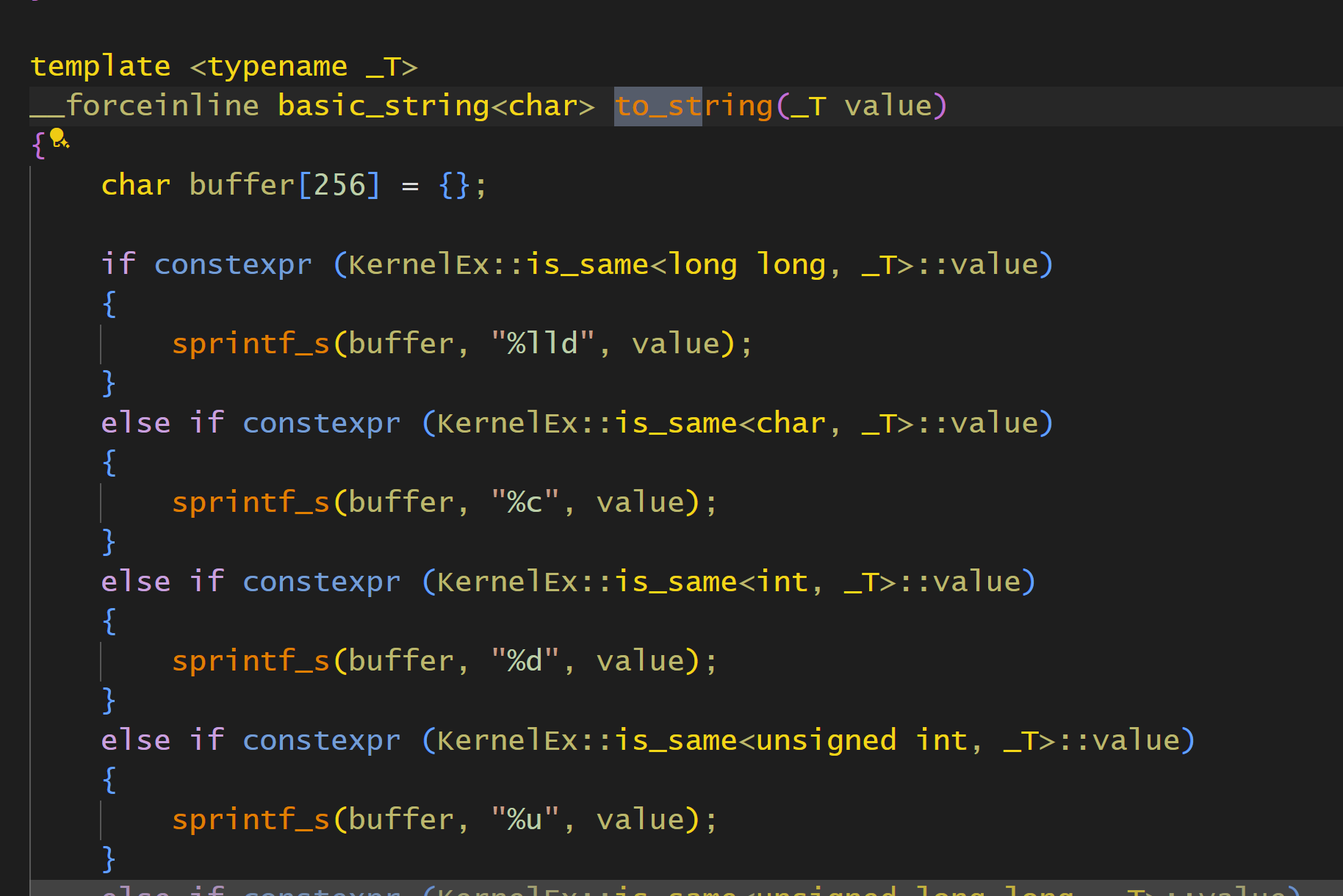Click the empty {} initializer after buffer
Screen dimensions: 1343x896
453,185
